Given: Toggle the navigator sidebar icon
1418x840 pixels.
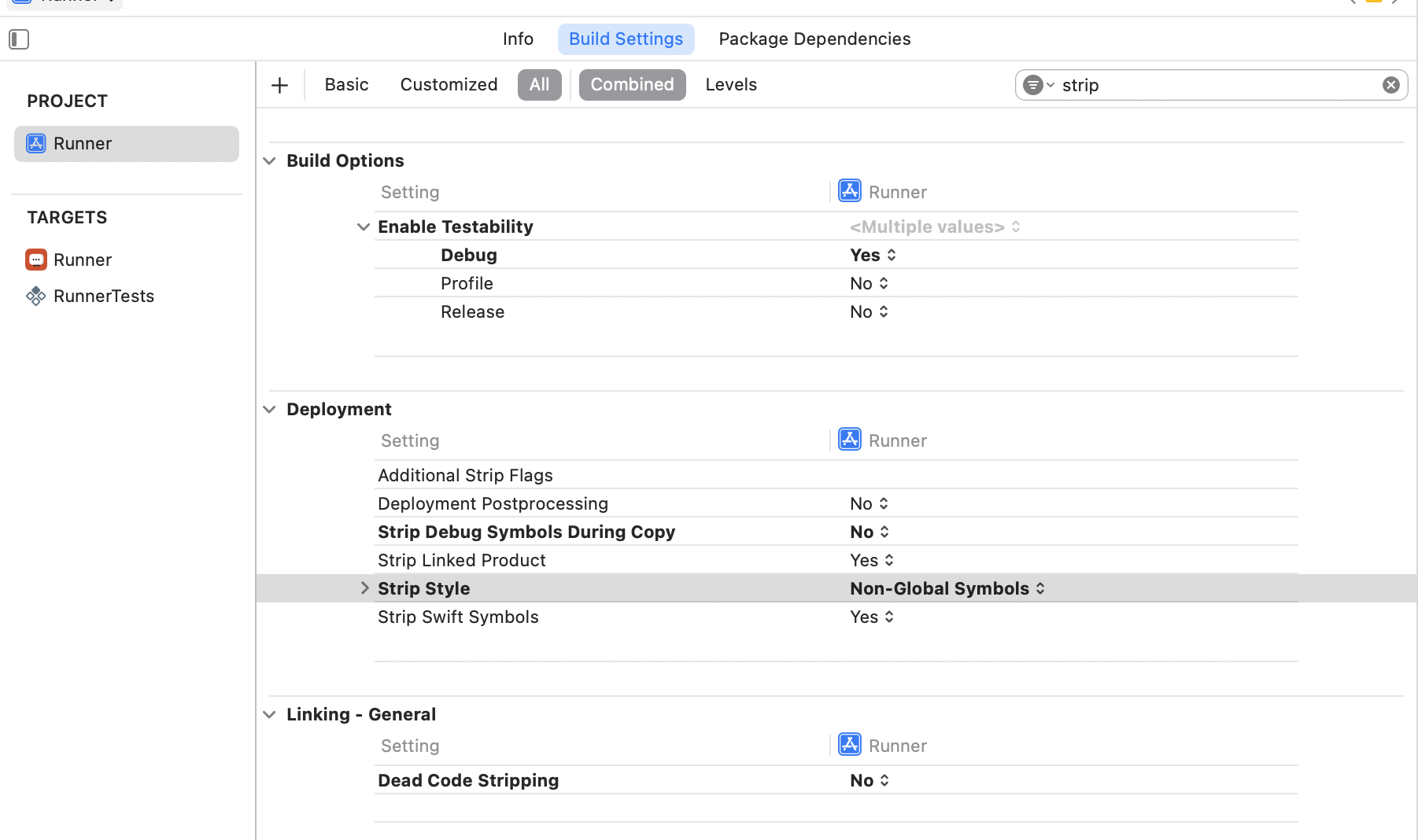Looking at the screenshot, I should [x=19, y=39].
